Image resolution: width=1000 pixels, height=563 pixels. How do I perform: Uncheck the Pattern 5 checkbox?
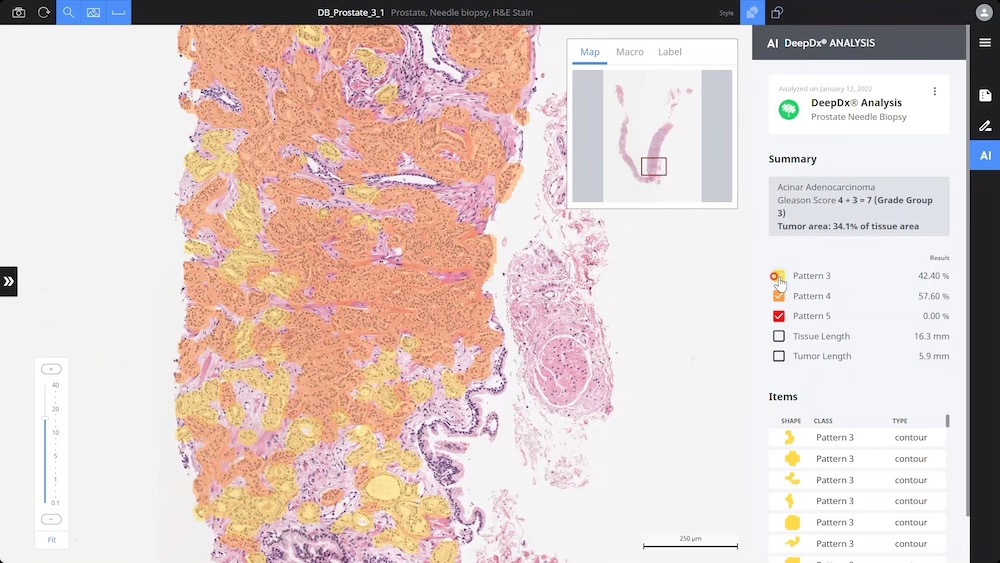779,316
